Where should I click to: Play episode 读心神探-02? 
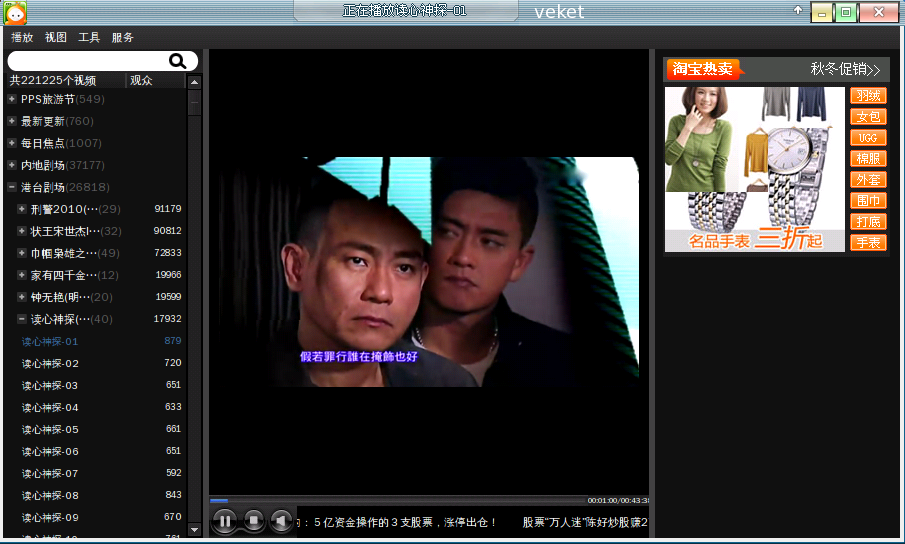(x=50, y=363)
